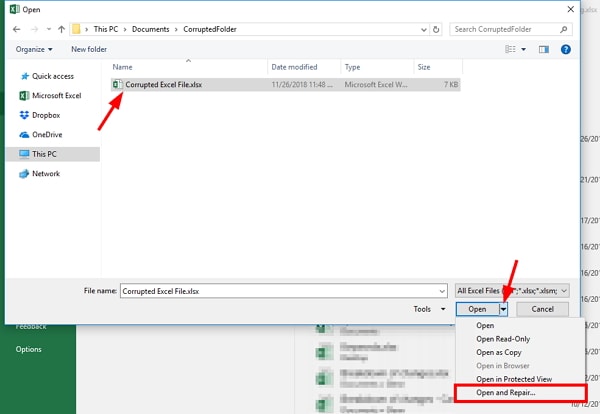
Task: Toggle the preview pane icon
Action: [x=544, y=49]
